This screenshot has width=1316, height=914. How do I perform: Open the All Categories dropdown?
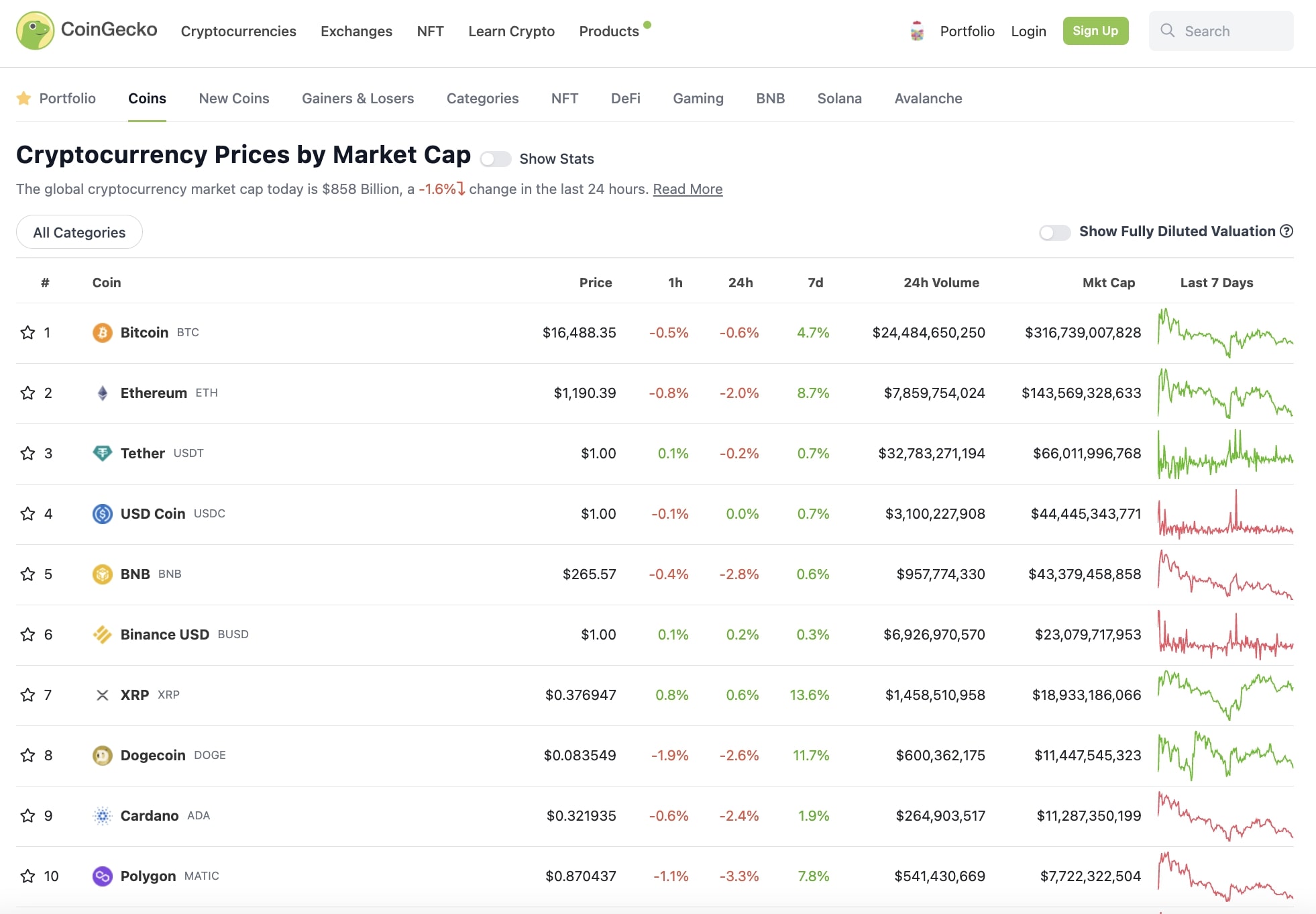click(x=79, y=232)
